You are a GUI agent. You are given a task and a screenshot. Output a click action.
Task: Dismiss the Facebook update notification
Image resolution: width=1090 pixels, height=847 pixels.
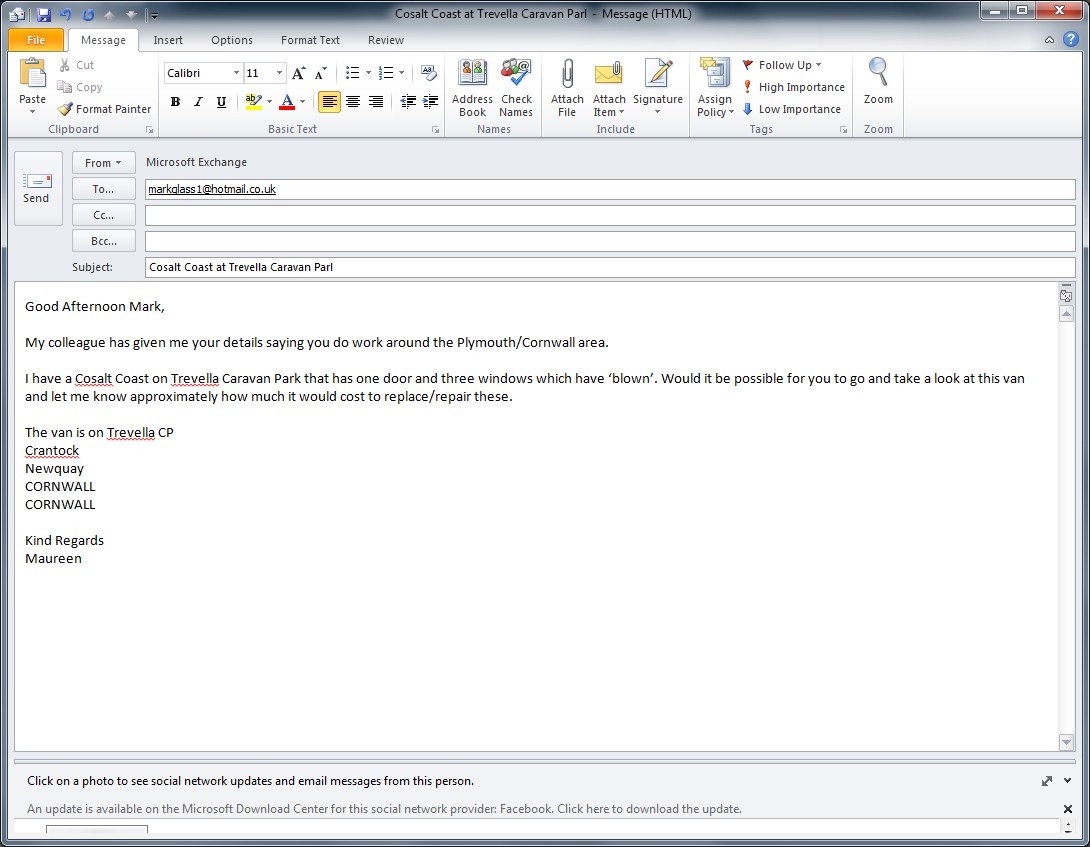(x=1068, y=809)
